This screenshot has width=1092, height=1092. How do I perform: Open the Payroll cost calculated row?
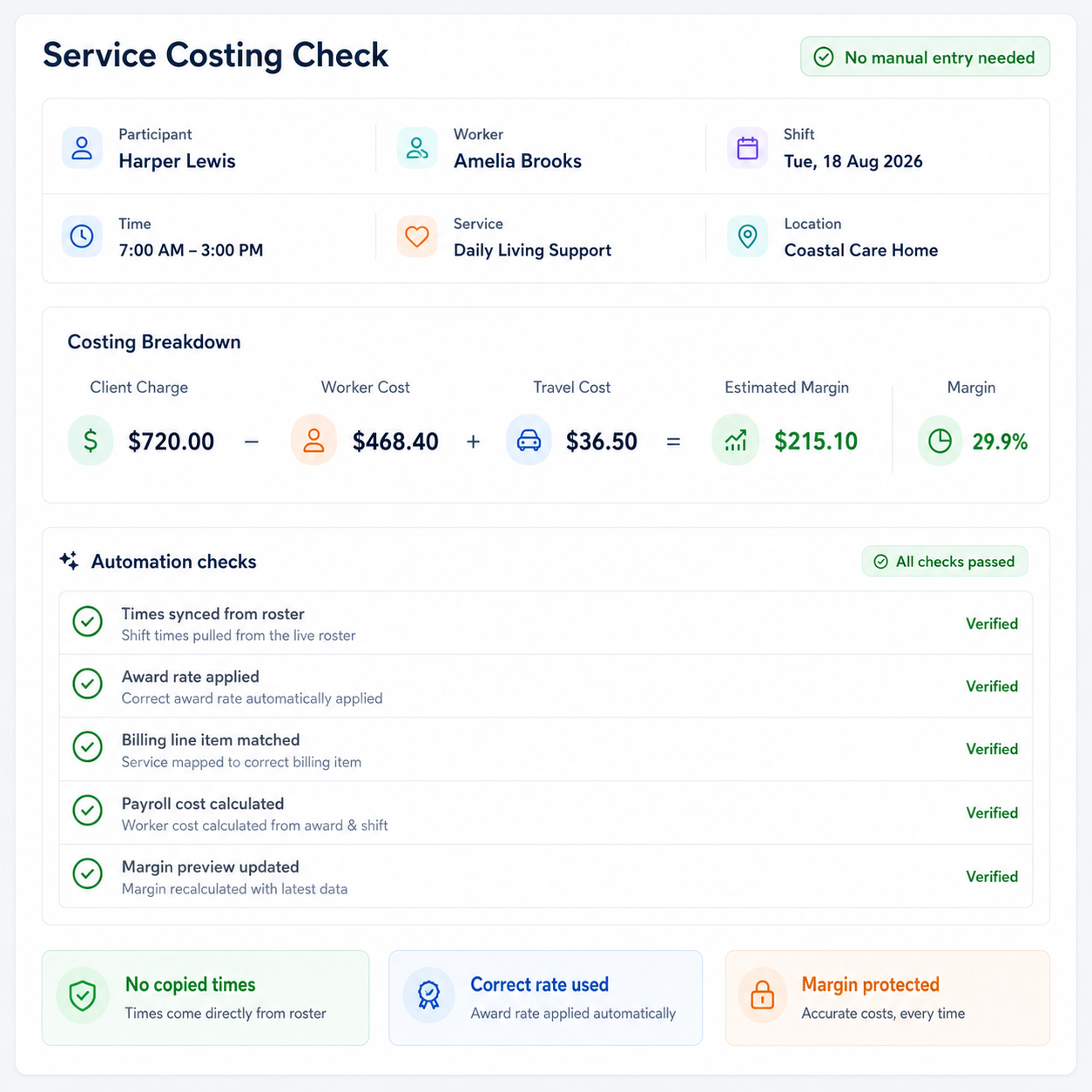546,813
